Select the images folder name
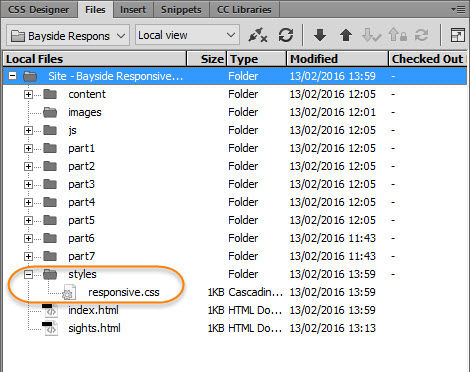470x372 pixels. [85, 113]
